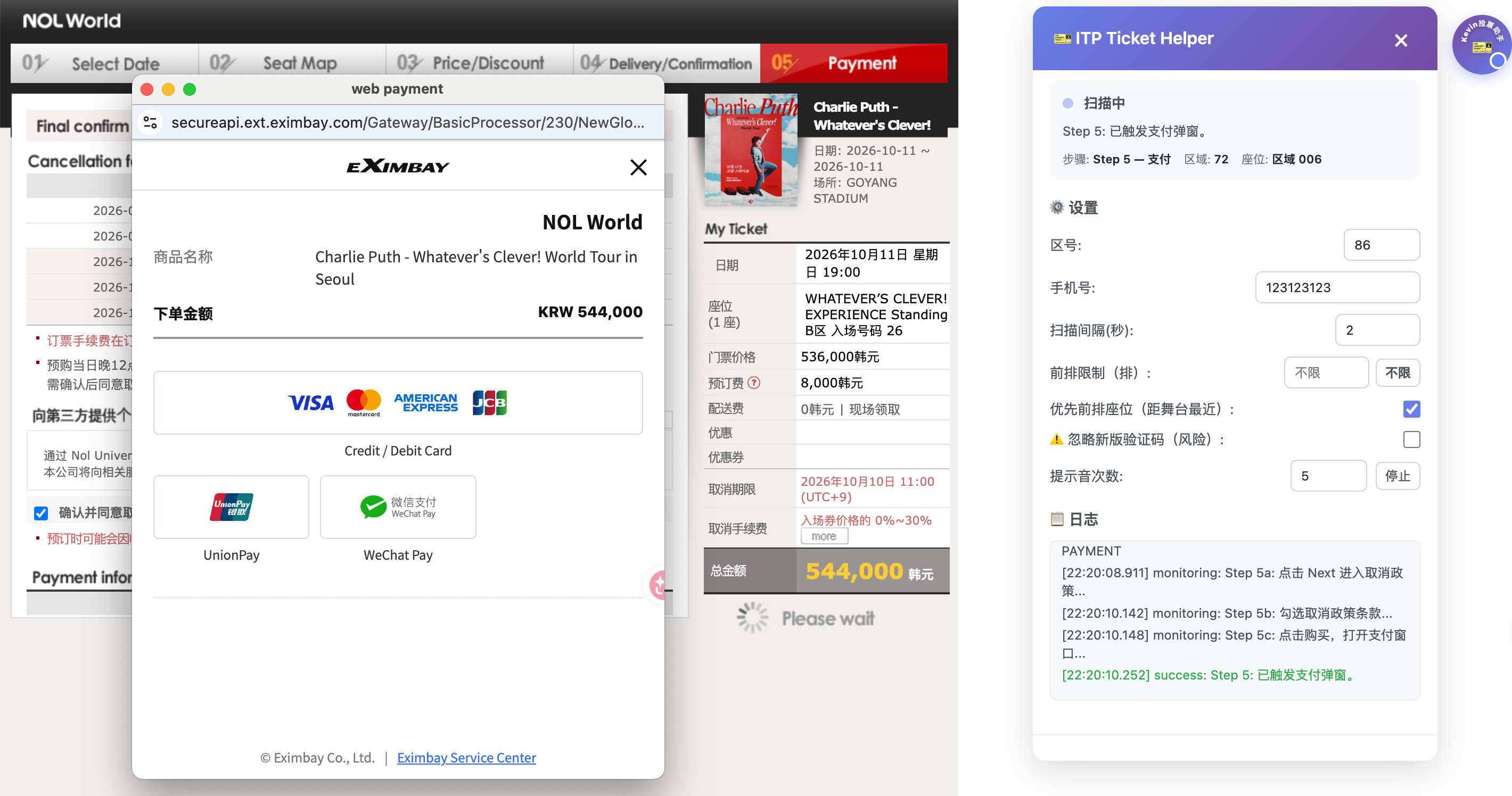The height and width of the screenshot is (796, 1512).
Task: Click the scanning status indicator dot
Action: point(1069,103)
